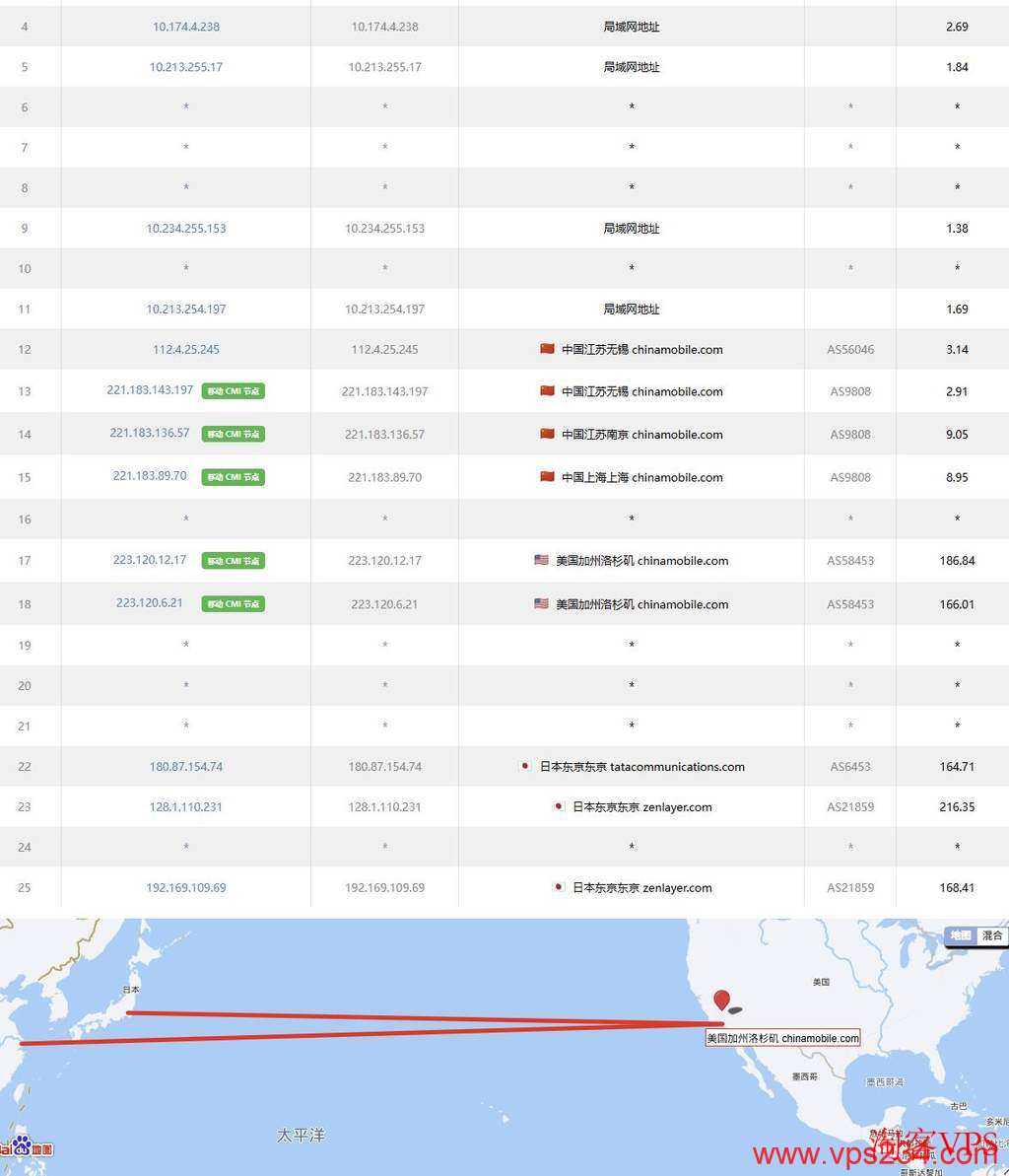Open IP link 10.213.254.197
The width and height of the screenshot is (1009, 1176).
click(186, 309)
